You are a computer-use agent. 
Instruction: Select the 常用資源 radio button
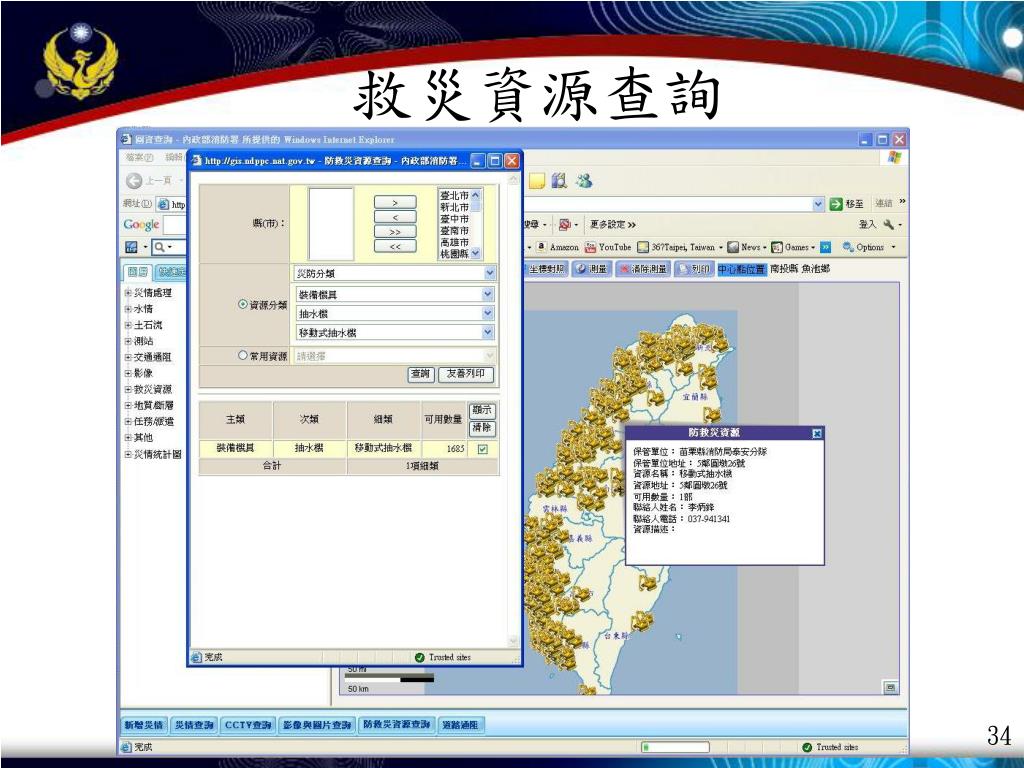click(243, 355)
